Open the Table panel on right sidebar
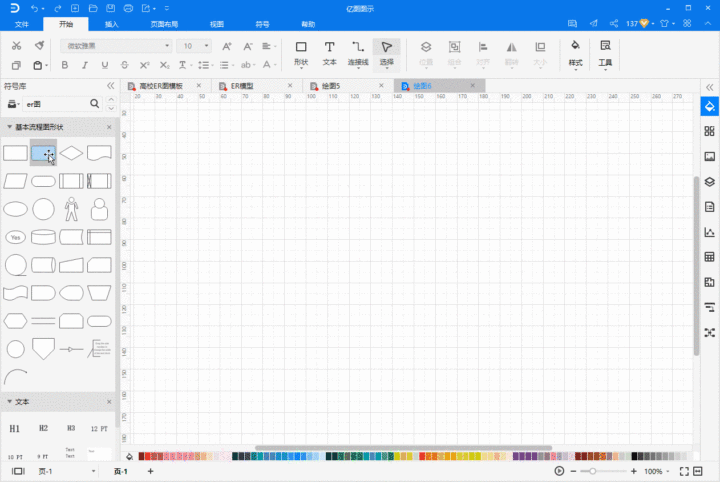 pyautogui.click(x=709, y=257)
